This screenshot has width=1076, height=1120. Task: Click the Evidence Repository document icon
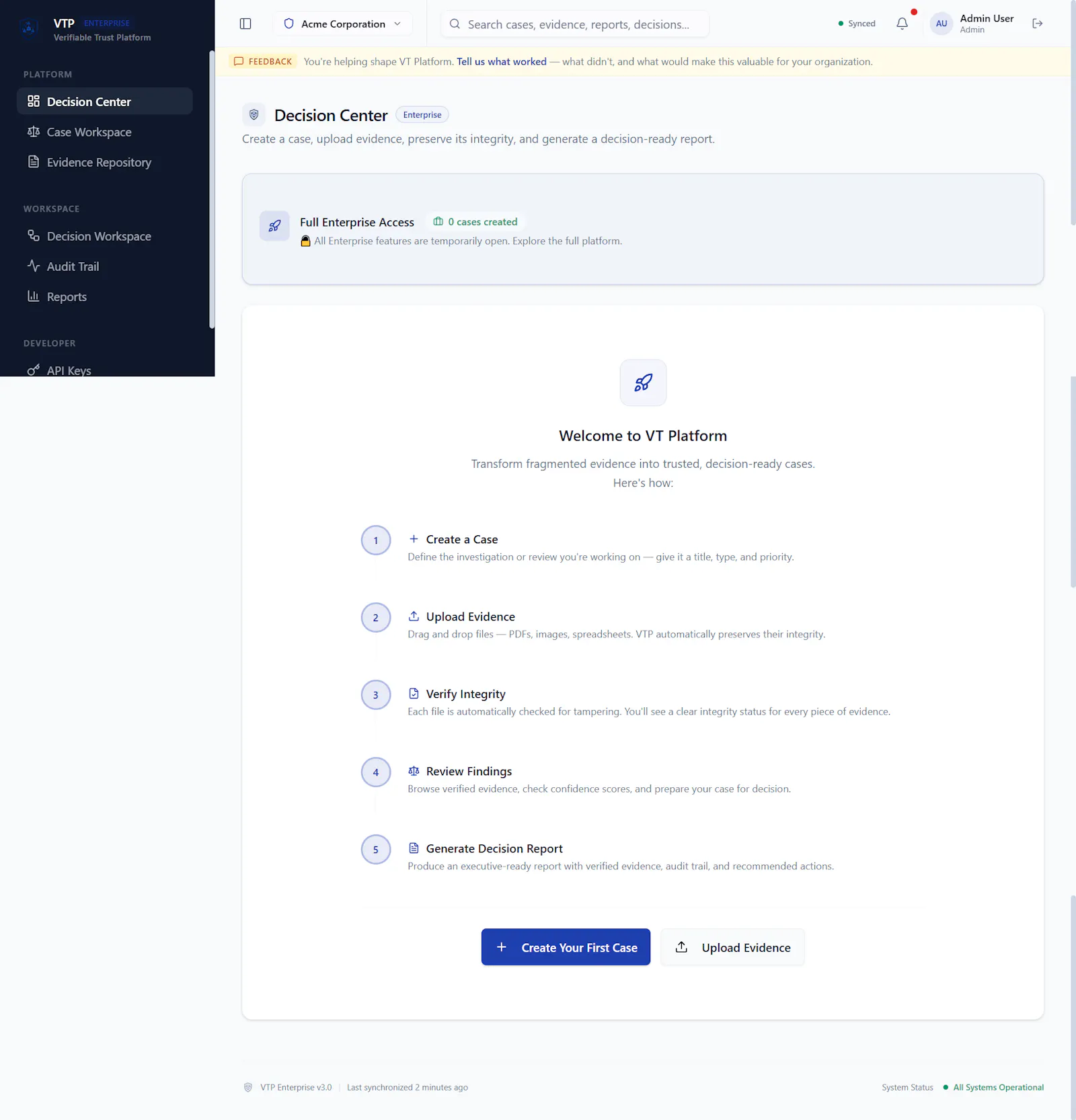tap(34, 161)
